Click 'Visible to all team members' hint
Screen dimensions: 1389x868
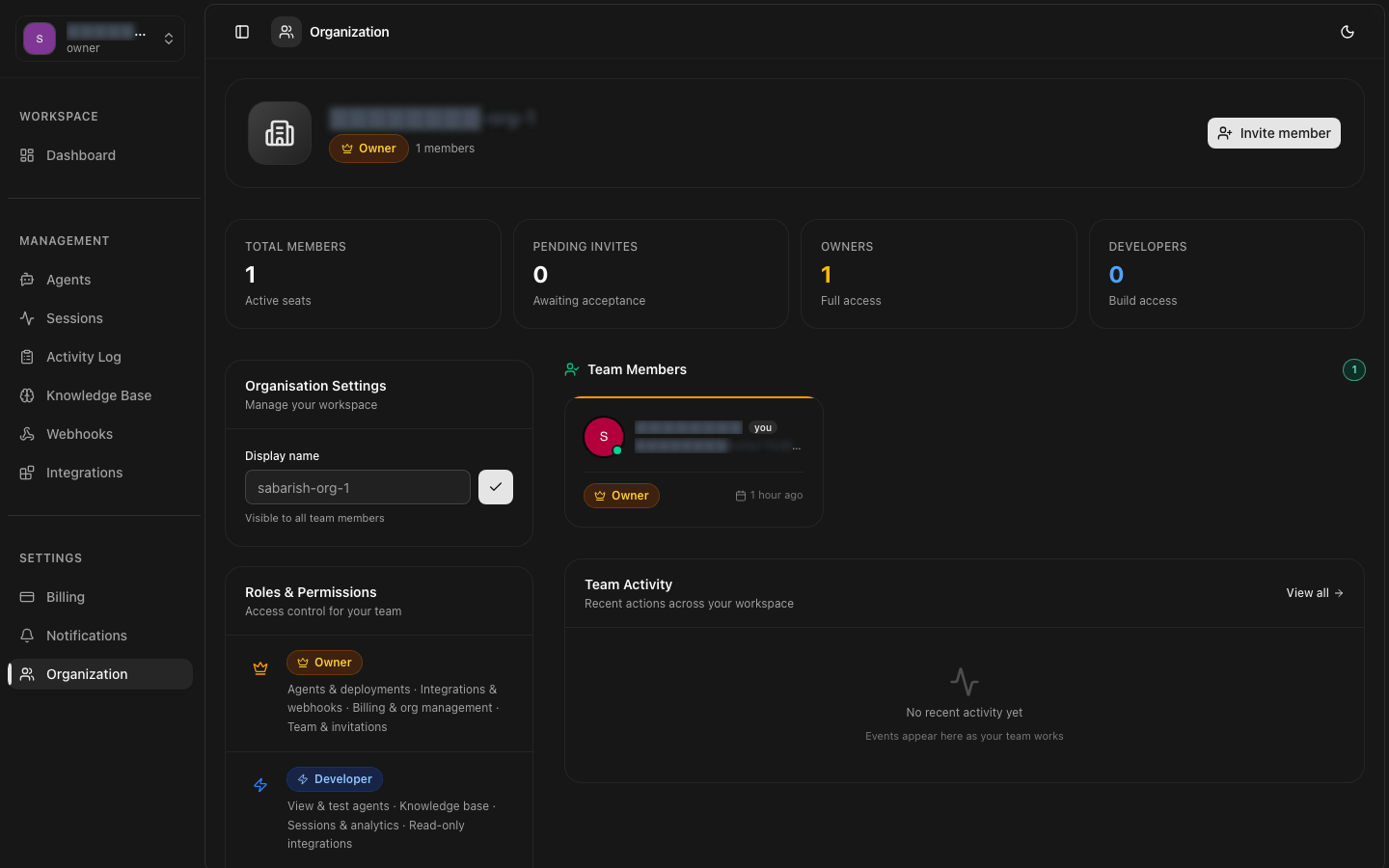[x=314, y=518]
